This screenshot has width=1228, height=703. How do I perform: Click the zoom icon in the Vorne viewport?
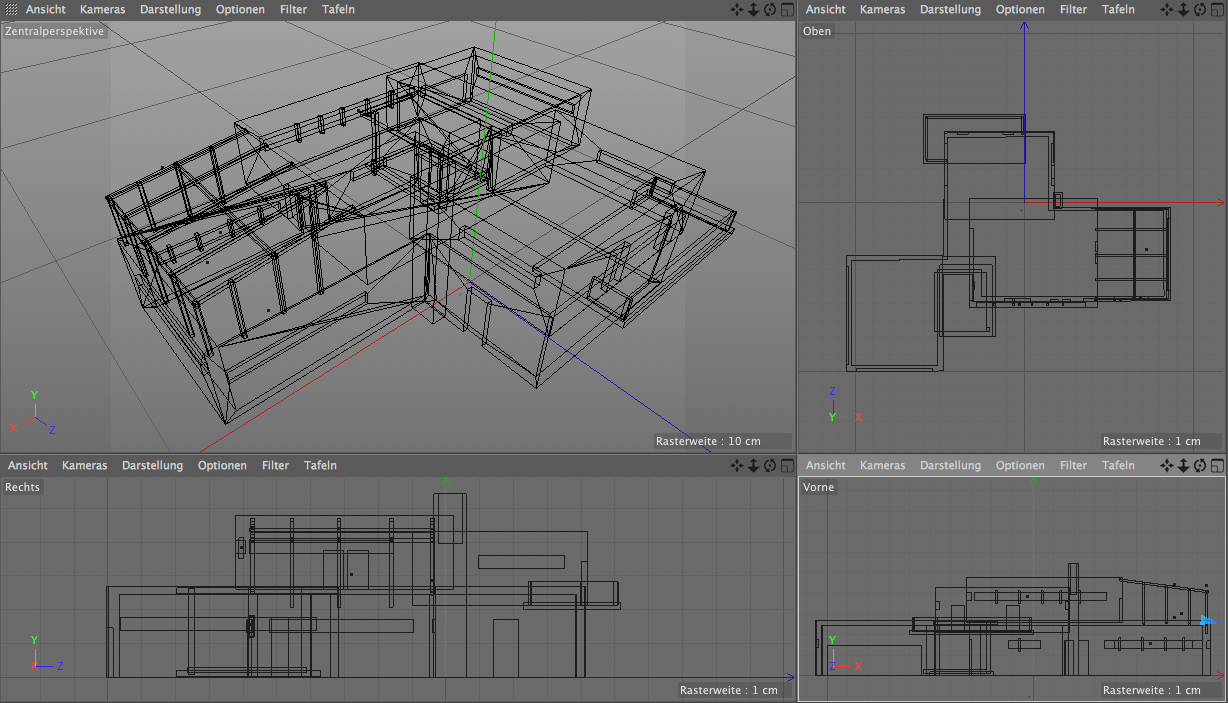pyautogui.click(x=1183, y=466)
